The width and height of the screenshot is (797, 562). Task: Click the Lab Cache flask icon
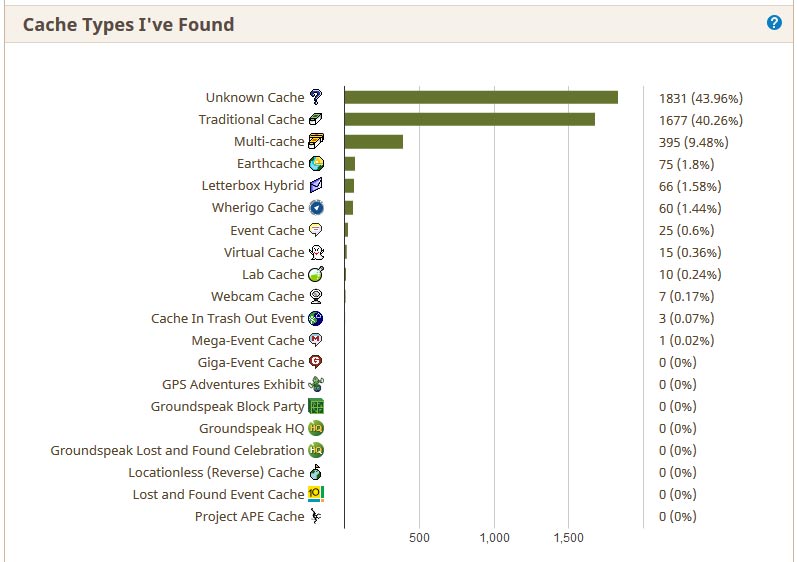point(316,274)
